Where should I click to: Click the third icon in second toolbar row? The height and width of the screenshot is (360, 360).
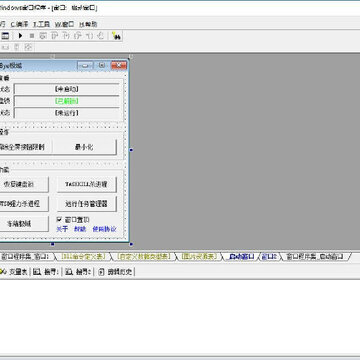(29, 47)
